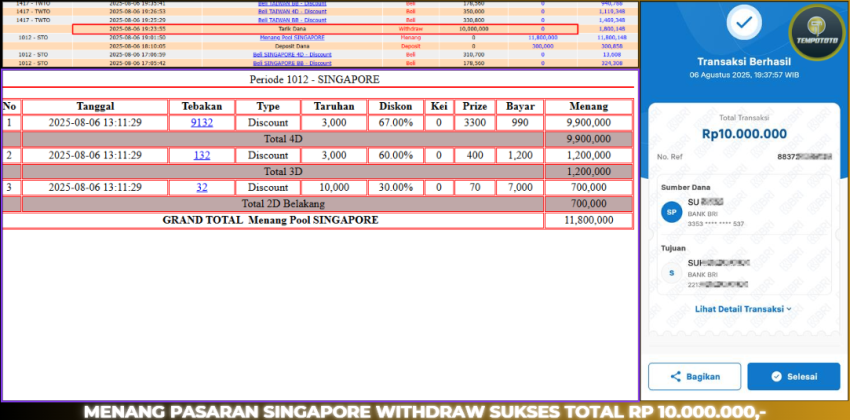
Task: Click the Tebakan column header
Action: [202, 107]
